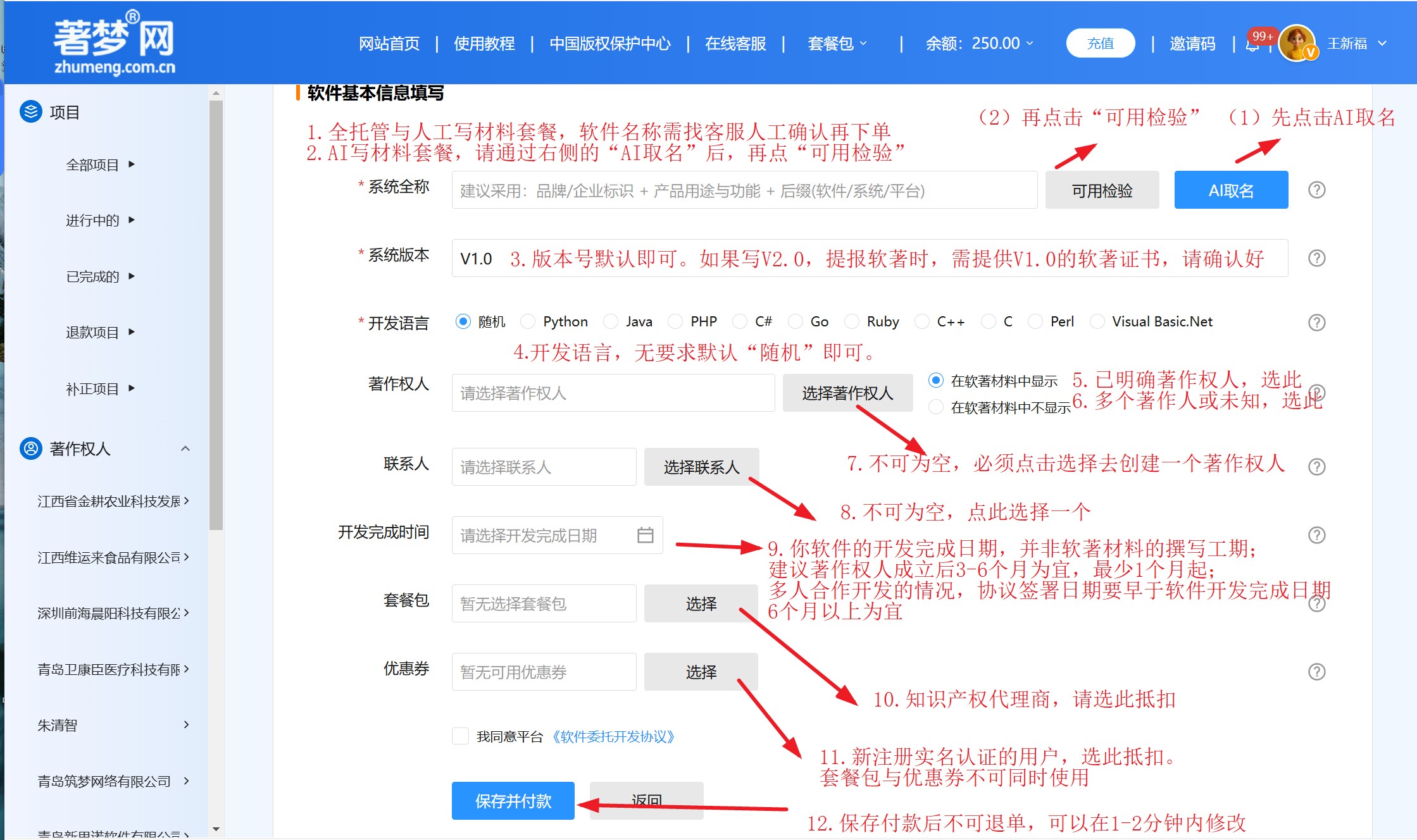1417x840 pixels.
Task: Click help icon beside 开发语言 row
Action: tap(1316, 323)
